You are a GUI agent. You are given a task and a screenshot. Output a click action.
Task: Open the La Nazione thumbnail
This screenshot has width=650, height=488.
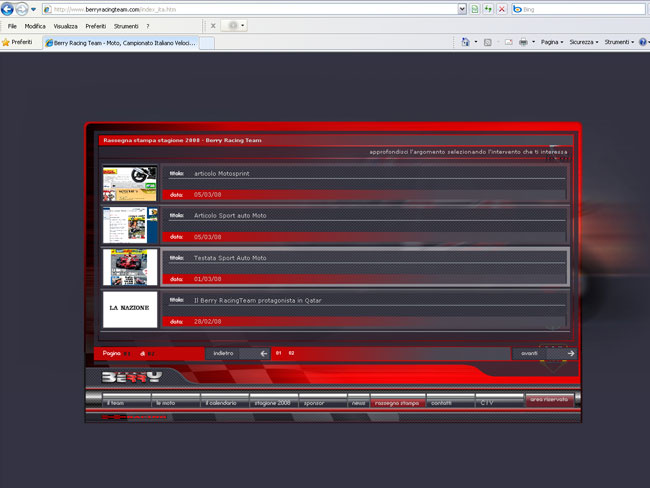[x=130, y=309]
